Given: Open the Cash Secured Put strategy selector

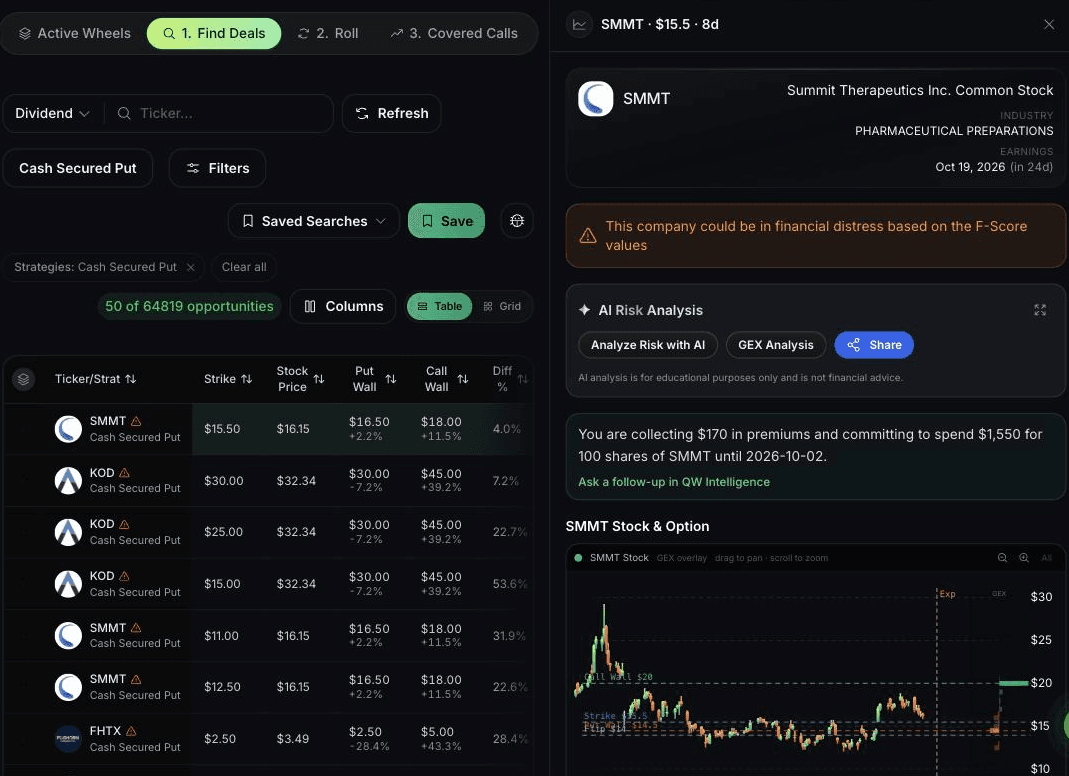Looking at the screenshot, I should (78, 168).
